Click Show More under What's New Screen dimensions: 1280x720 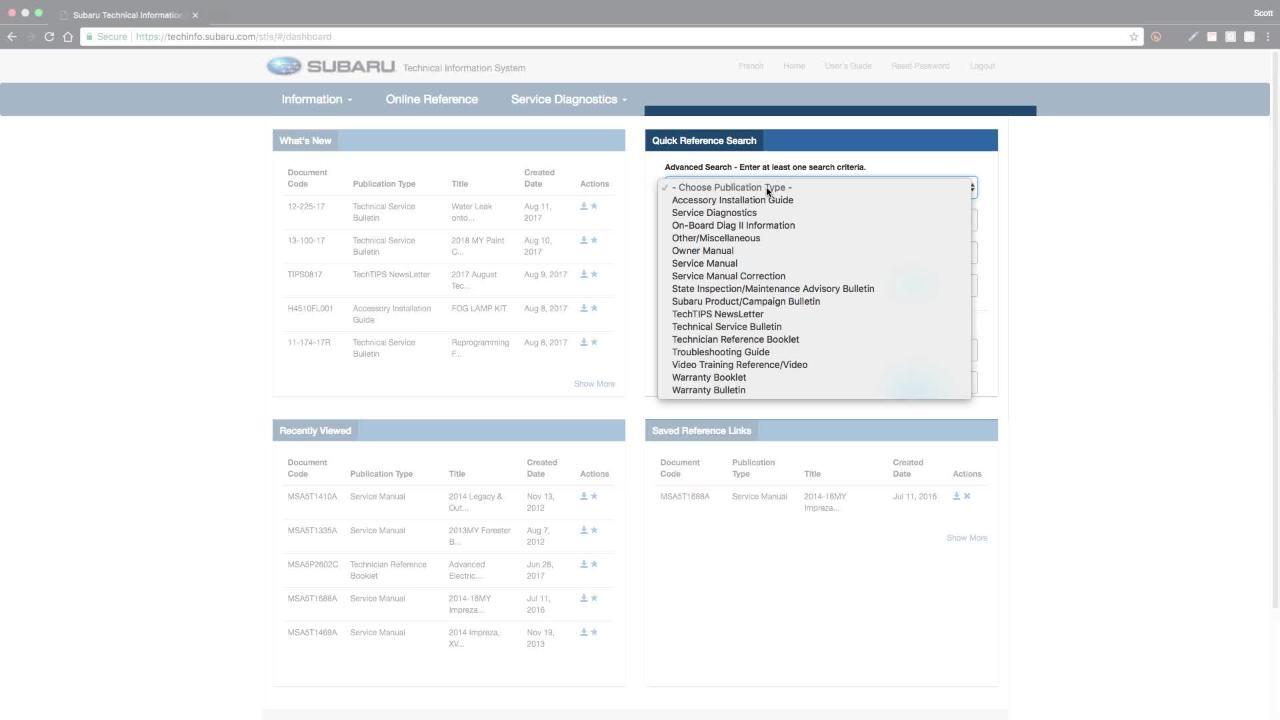coord(594,384)
